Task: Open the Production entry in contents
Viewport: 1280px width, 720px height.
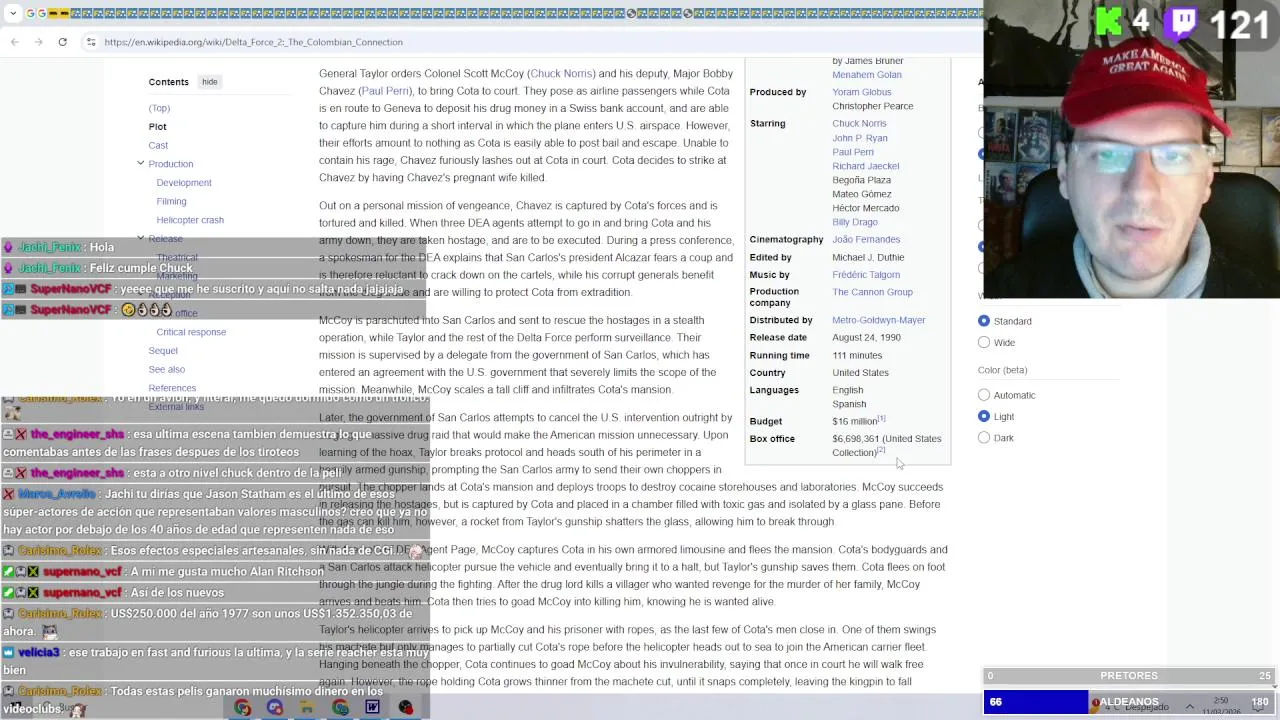Action: (x=170, y=164)
